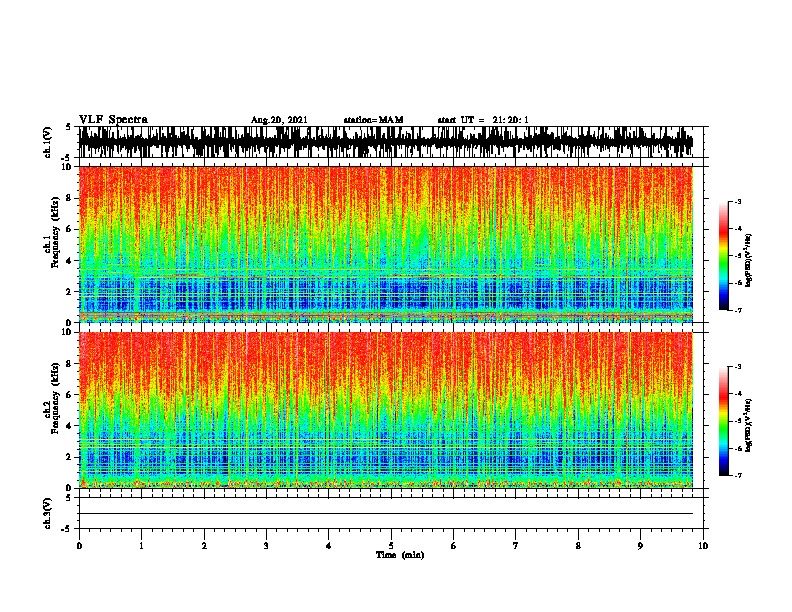
Task: Click the "8" kHz tick on ch.2 axis
Action: pyautogui.click(x=70, y=364)
